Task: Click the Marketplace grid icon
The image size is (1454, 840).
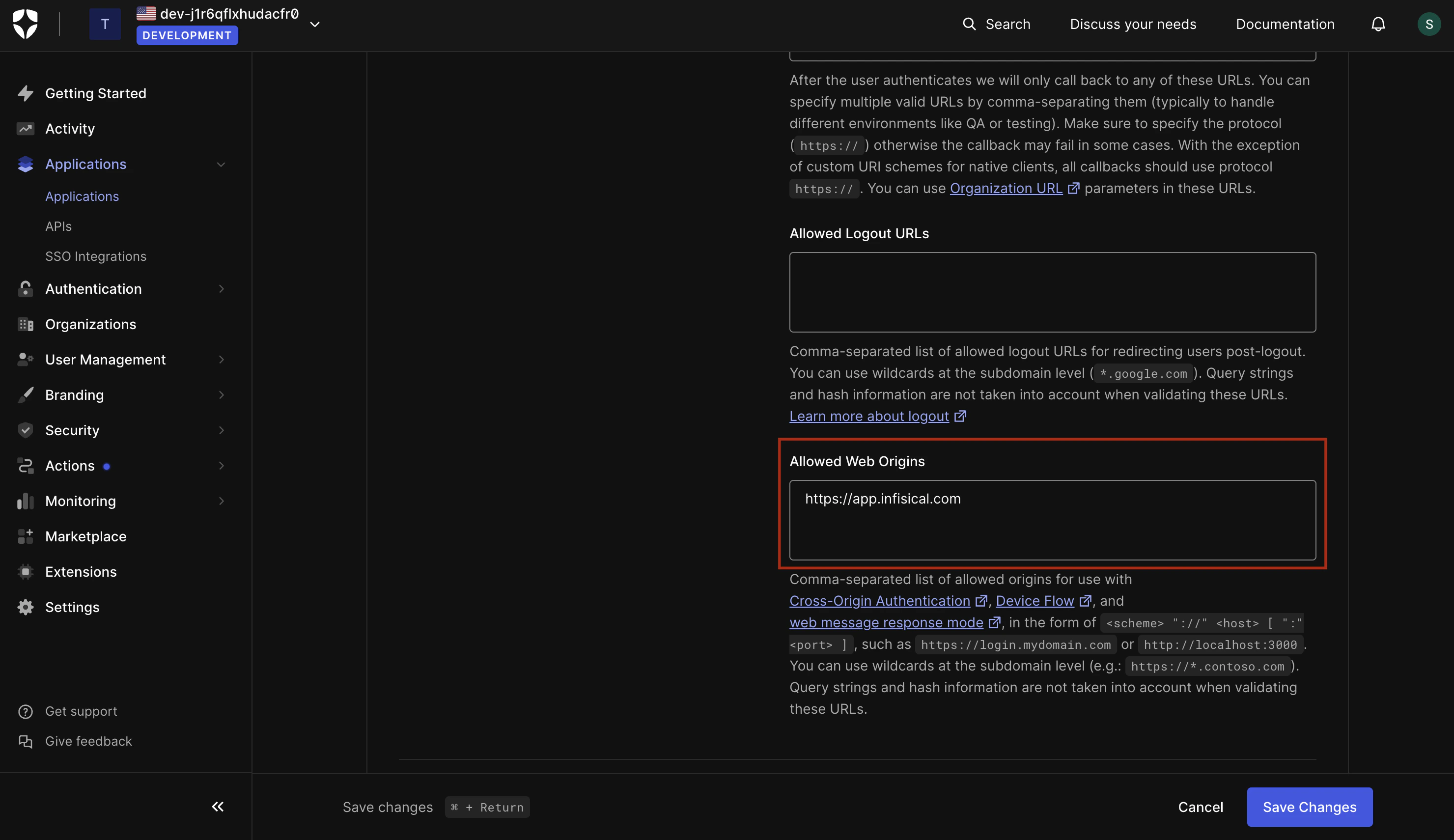Action: (x=26, y=536)
